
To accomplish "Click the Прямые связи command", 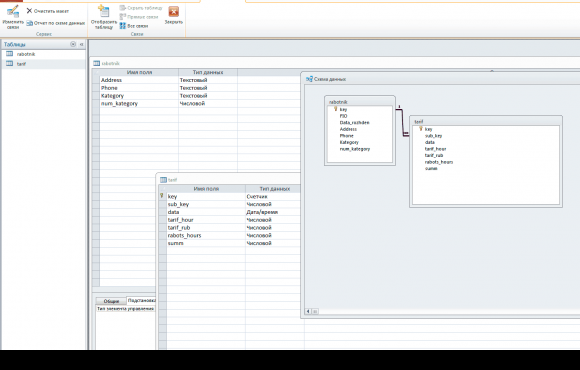I will tap(139, 17).
